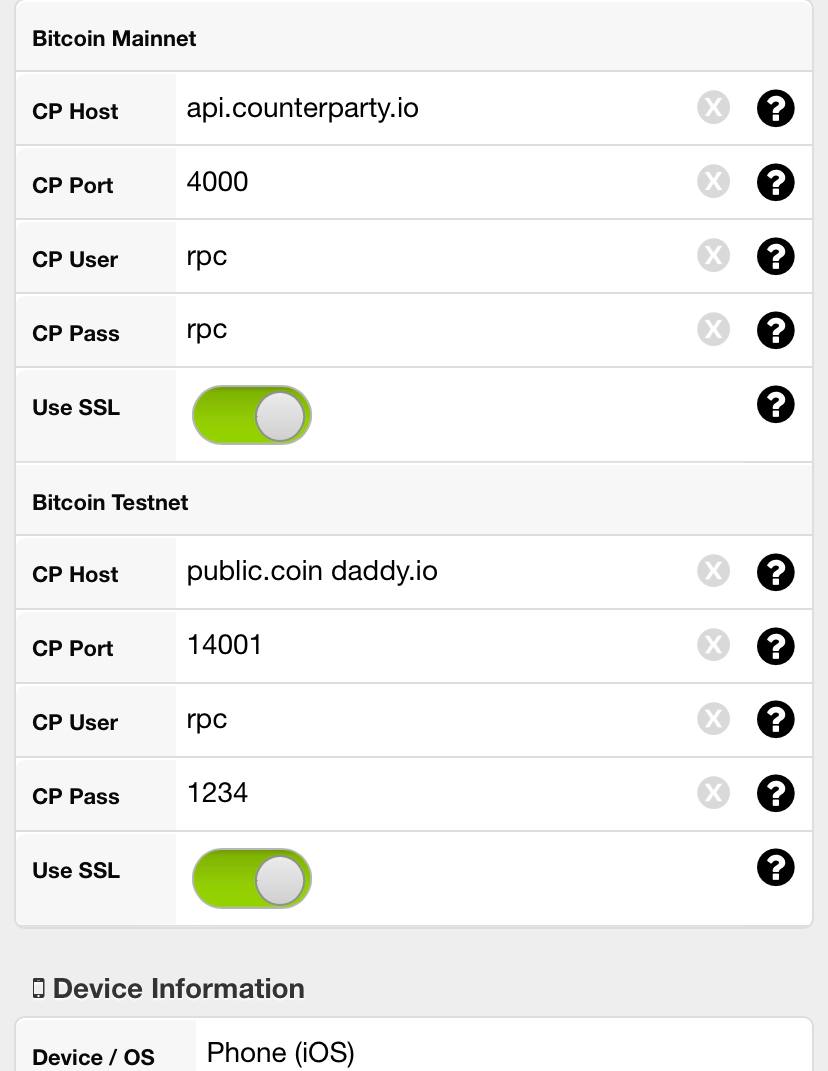This screenshot has width=828, height=1071.
Task: Show help for Testnet Use SSL
Action: [775, 867]
